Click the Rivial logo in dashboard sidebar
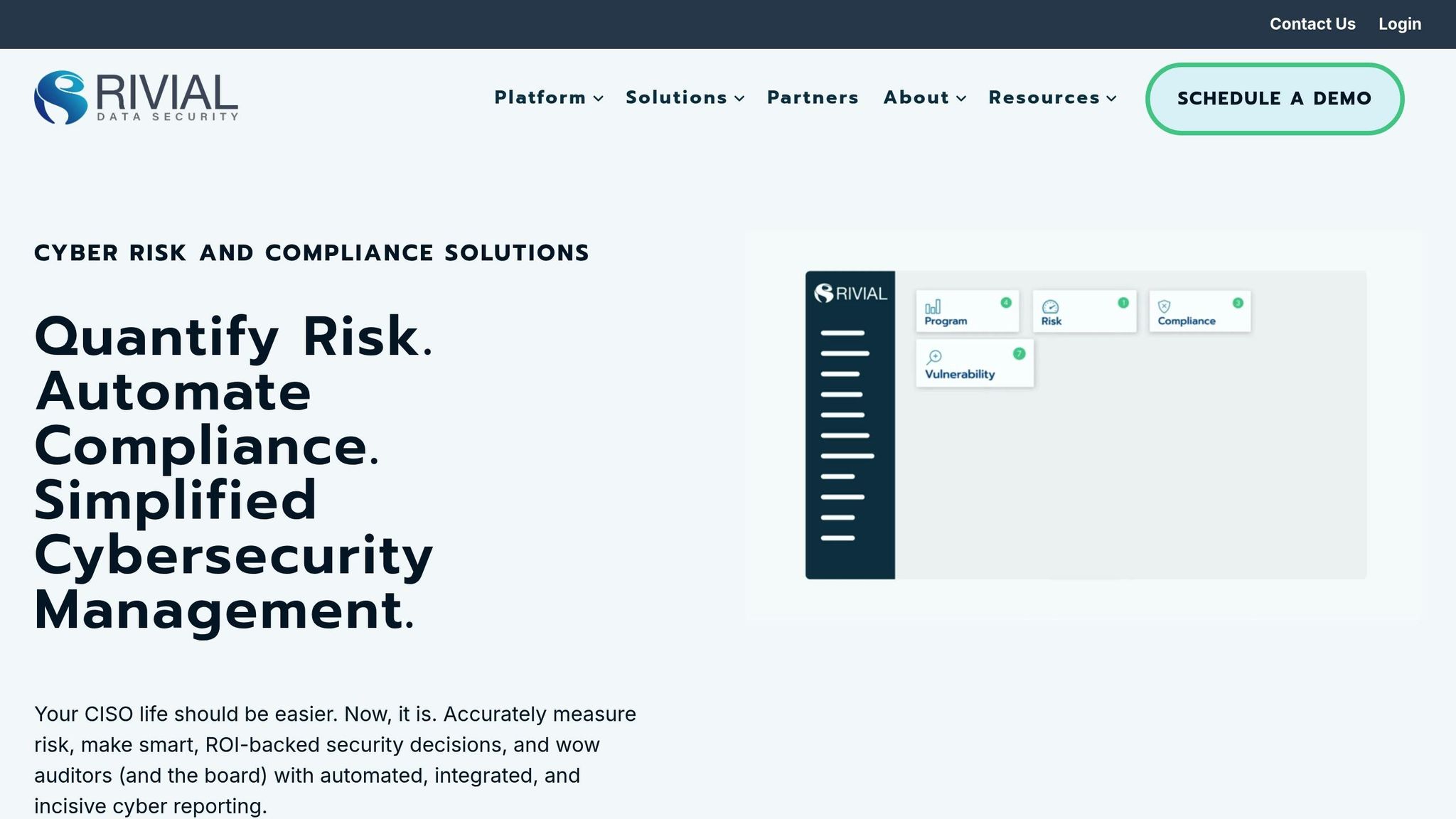 point(850,294)
